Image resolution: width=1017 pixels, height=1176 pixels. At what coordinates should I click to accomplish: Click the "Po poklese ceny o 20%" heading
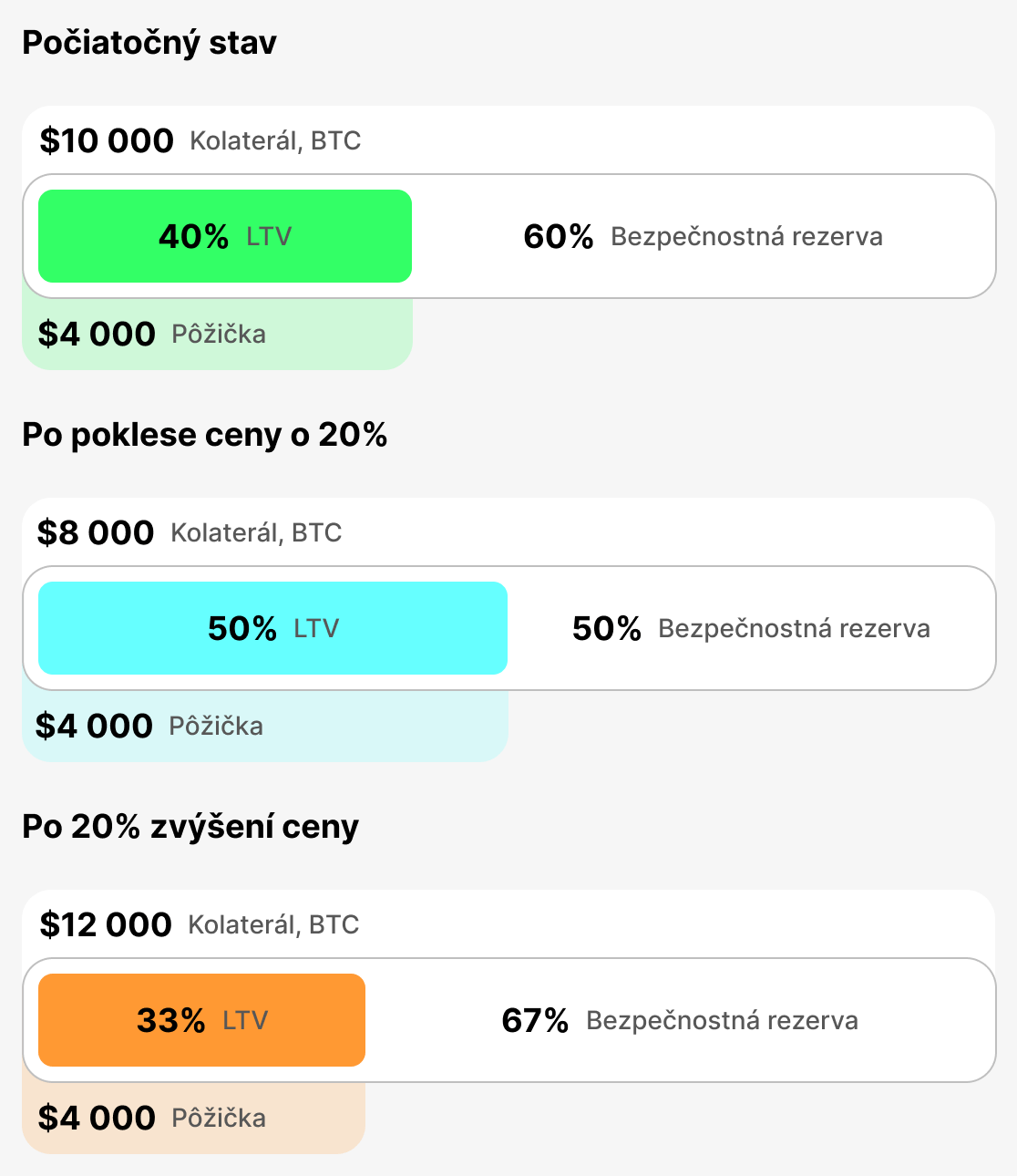pos(205,435)
